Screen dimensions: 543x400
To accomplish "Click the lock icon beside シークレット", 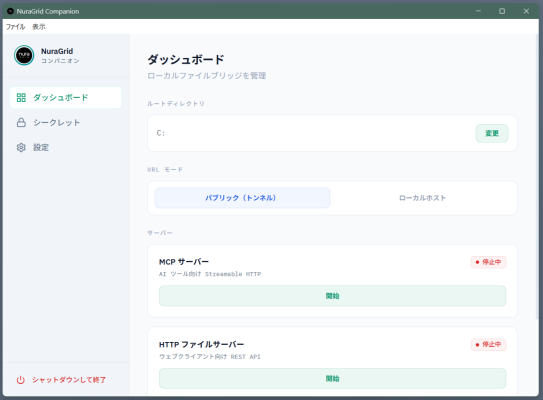I will [x=21, y=123].
